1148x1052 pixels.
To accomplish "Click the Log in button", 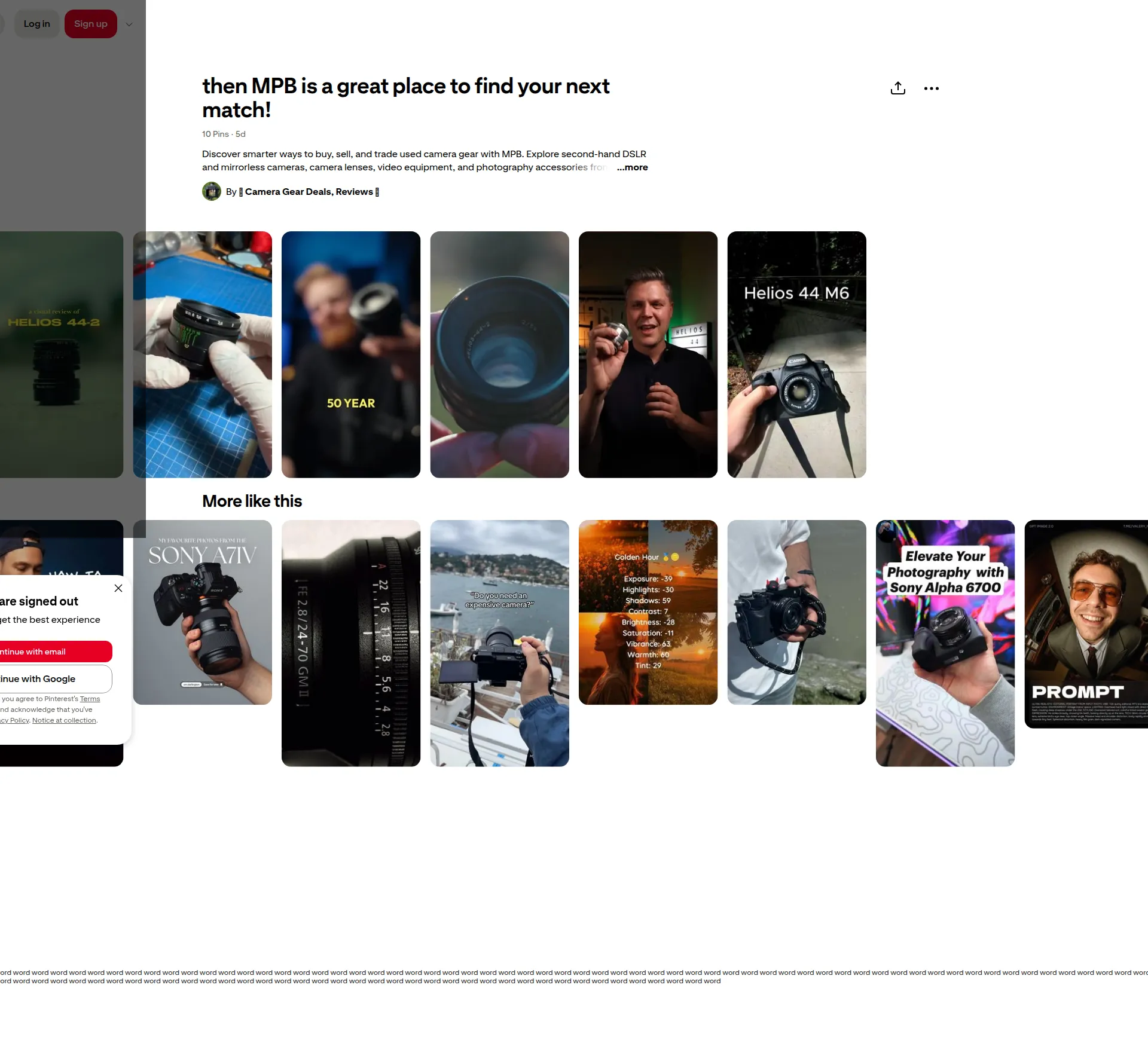I will point(36,24).
